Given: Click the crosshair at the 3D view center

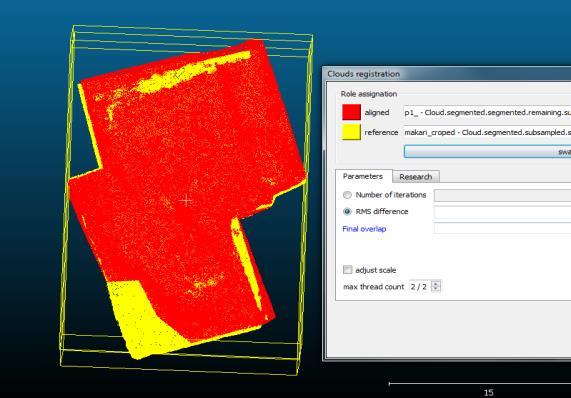Looking at the screenshot, I should click(186, 200).
